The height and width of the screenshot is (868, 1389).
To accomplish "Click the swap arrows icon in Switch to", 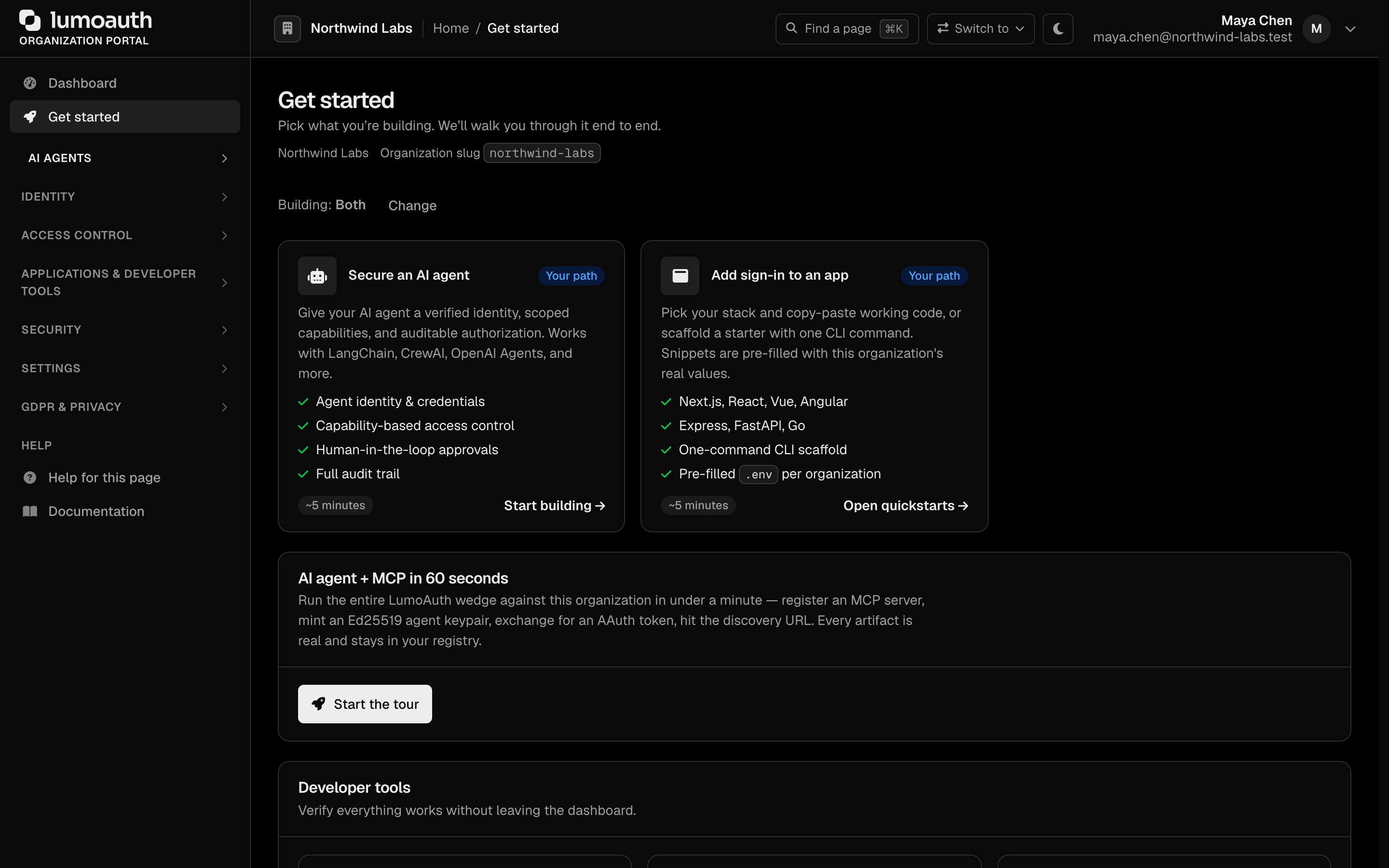I will point(942,28).
